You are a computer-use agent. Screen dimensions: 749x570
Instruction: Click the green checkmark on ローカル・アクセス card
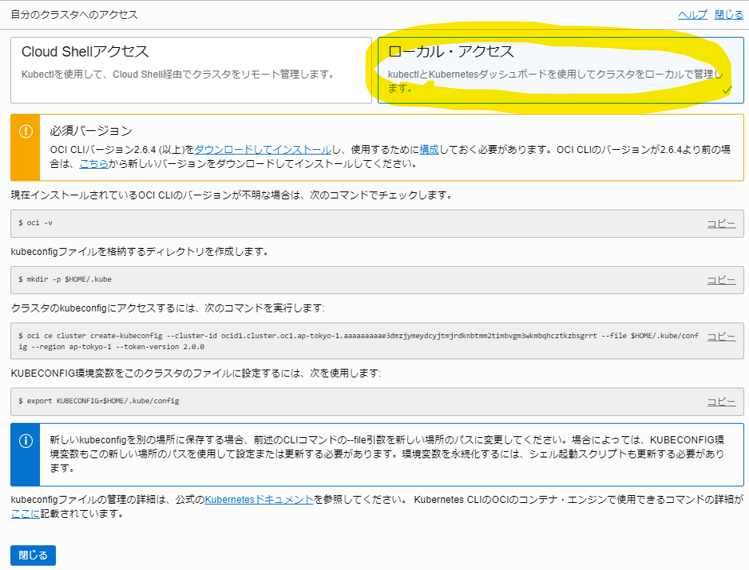[727, 89]
